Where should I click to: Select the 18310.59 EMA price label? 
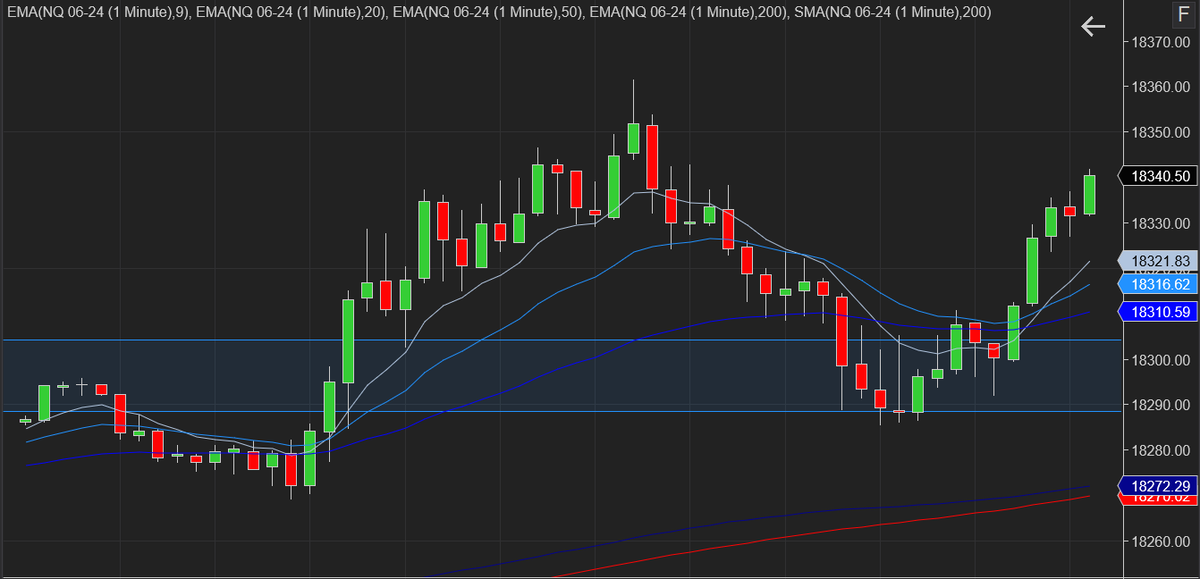tap(1158, 312)
